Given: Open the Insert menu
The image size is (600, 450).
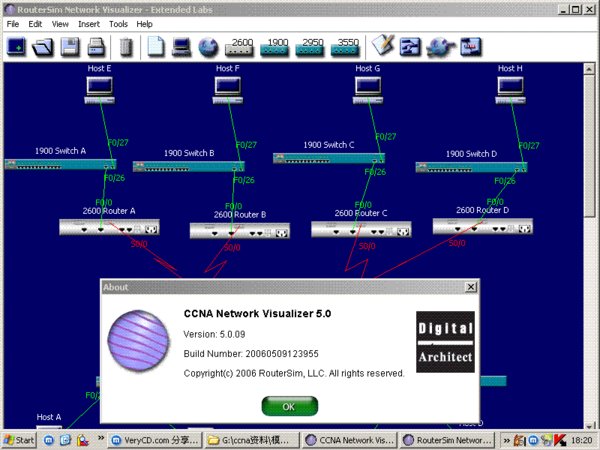Looking at the screenshot, I should point(88,23).
